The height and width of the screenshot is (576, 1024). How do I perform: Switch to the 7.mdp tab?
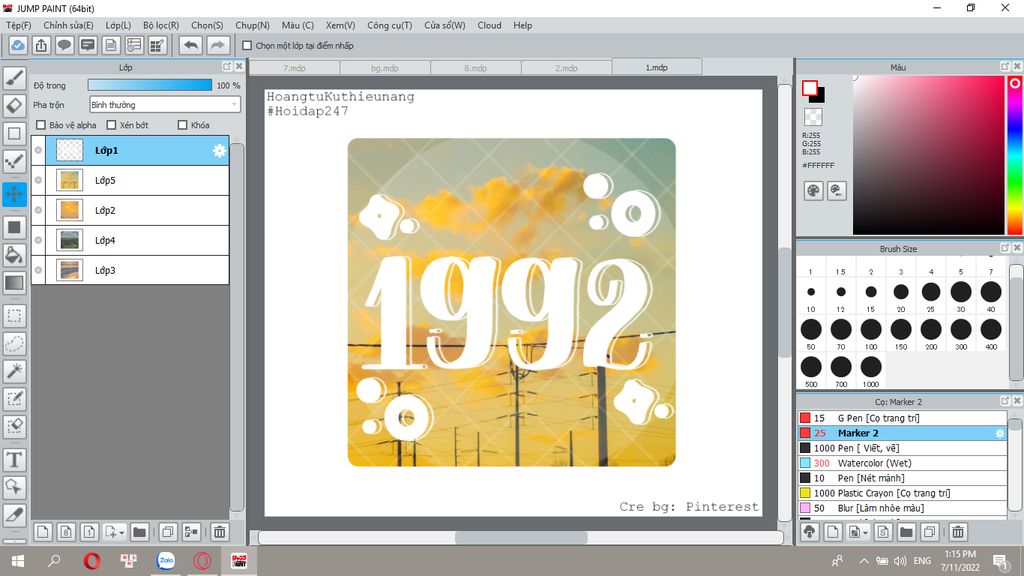[x=295, y=68]
